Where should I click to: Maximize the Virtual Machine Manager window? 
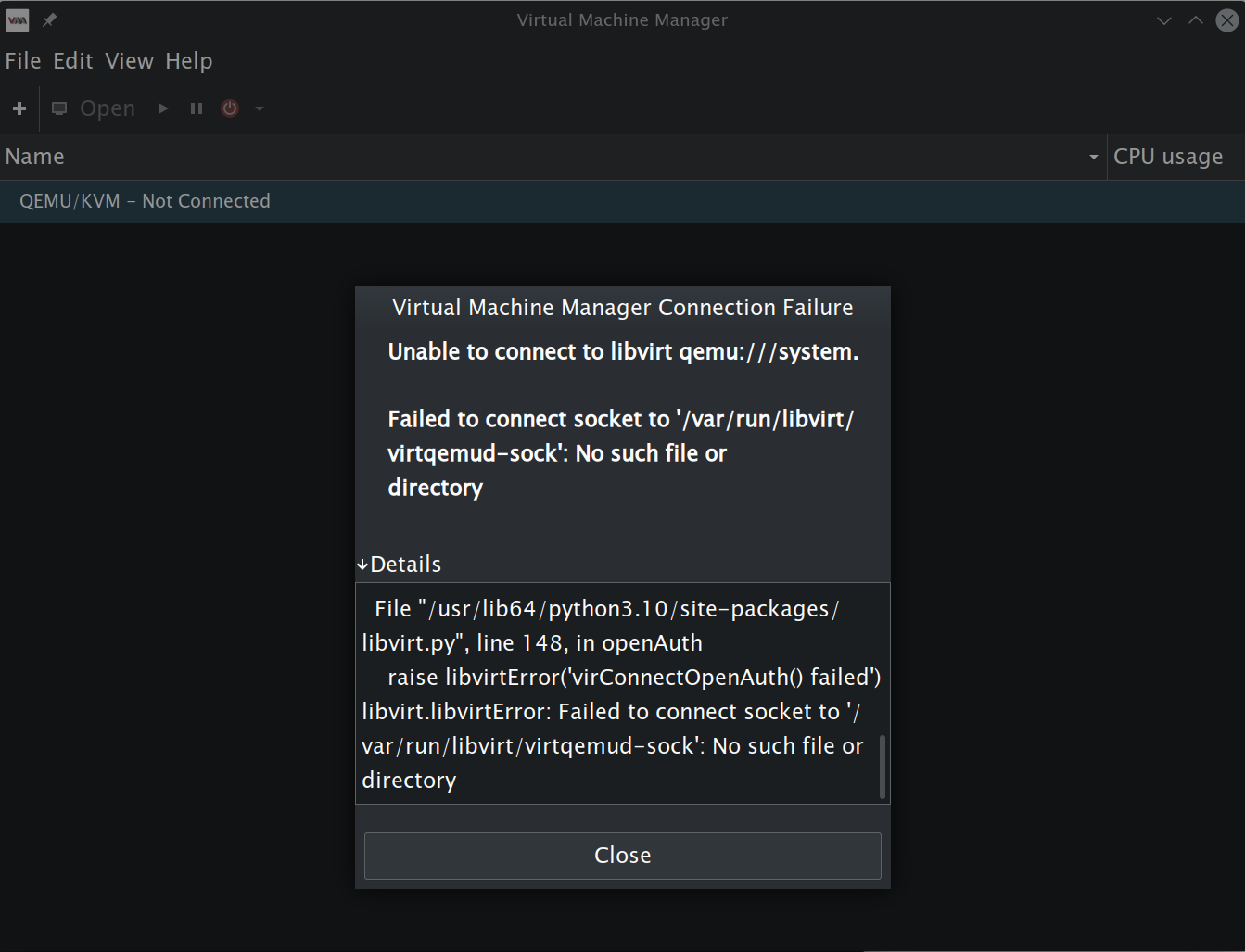click(x=1196, y=20)
